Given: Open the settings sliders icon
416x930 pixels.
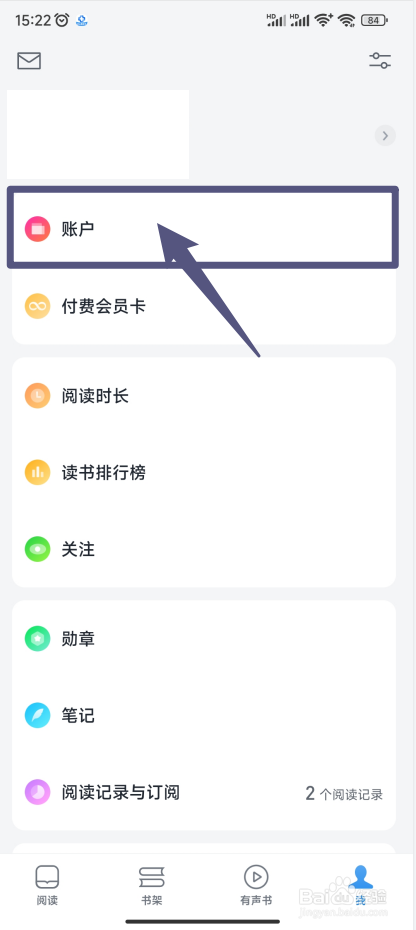Looking at the screenshot, I should [380, 60].
